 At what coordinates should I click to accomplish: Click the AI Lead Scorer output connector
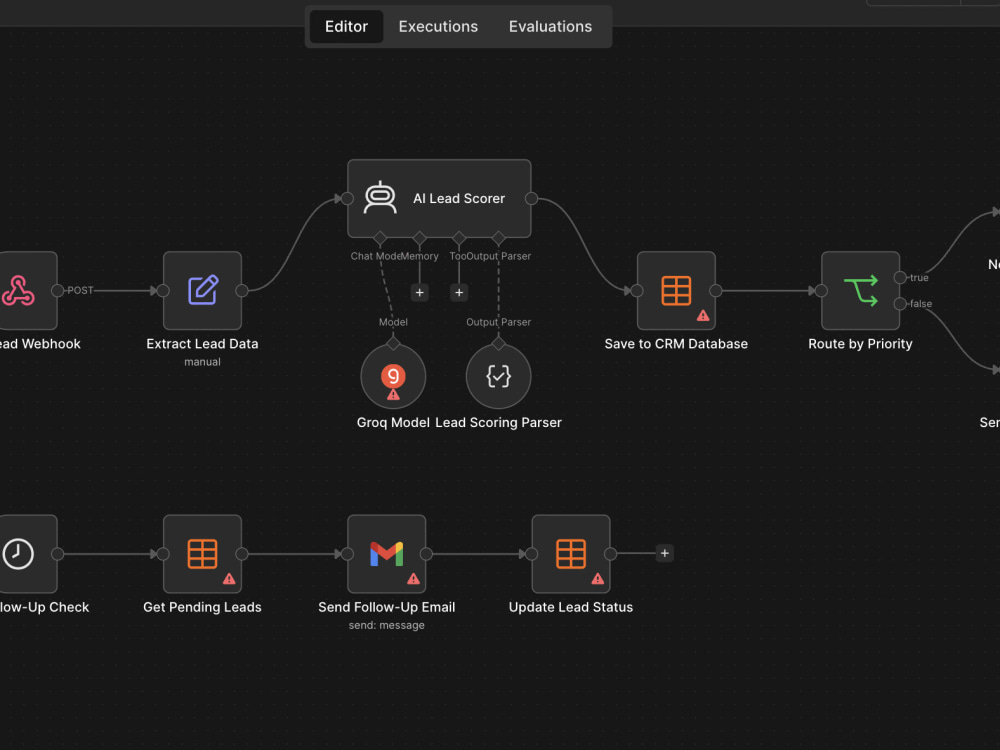[x=531, y=199]
